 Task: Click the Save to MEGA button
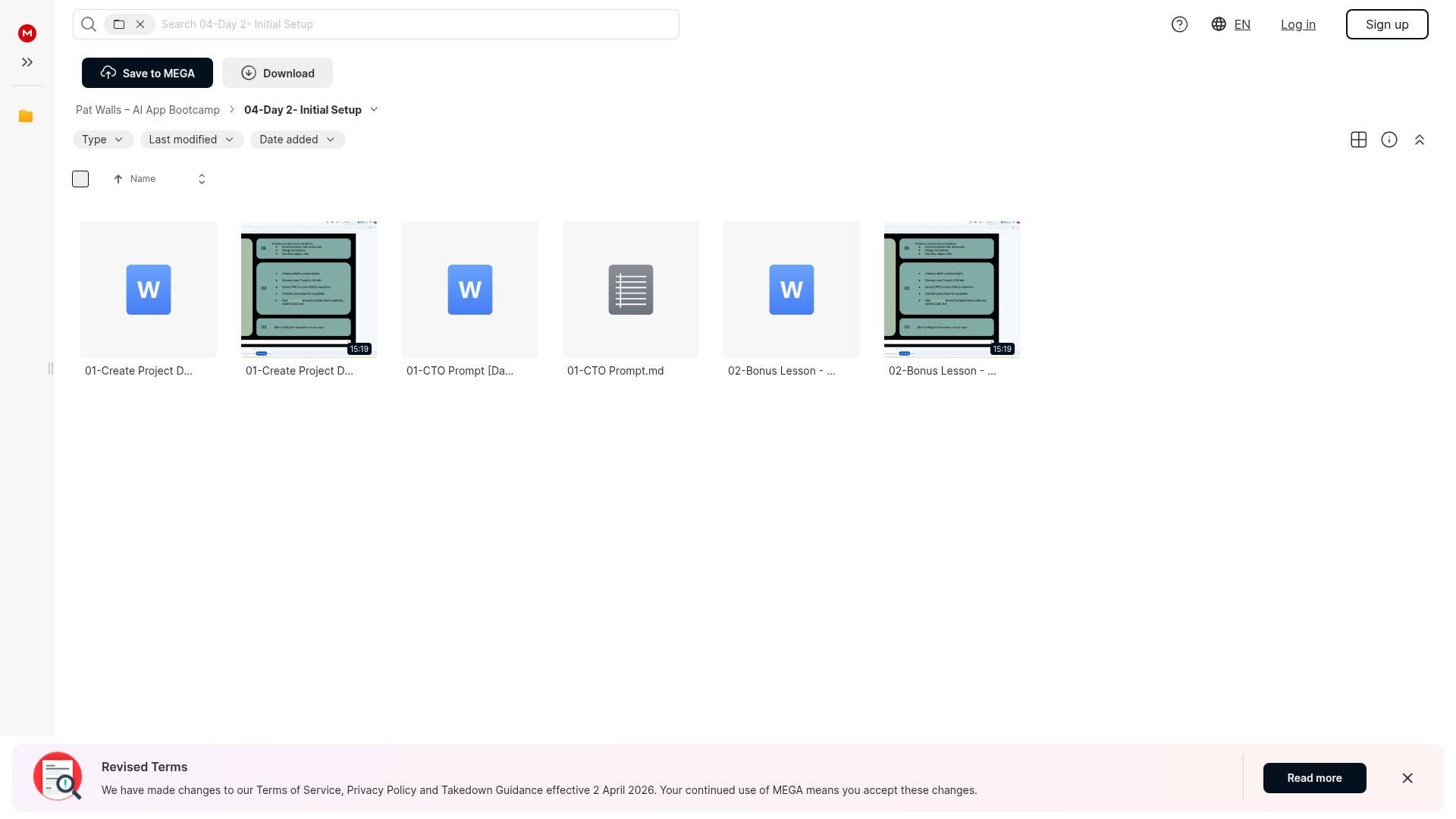147,73
